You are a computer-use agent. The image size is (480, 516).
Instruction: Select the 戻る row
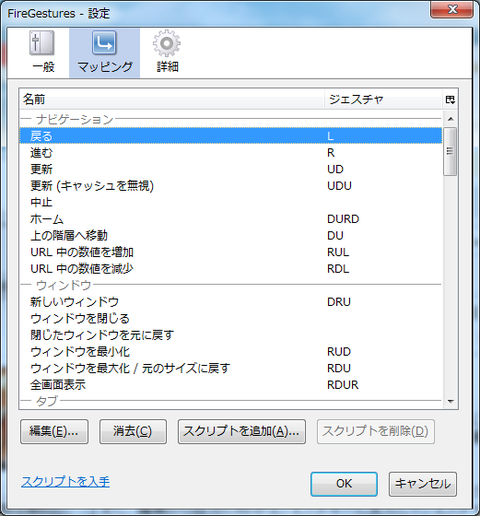[x=231, y=136]
